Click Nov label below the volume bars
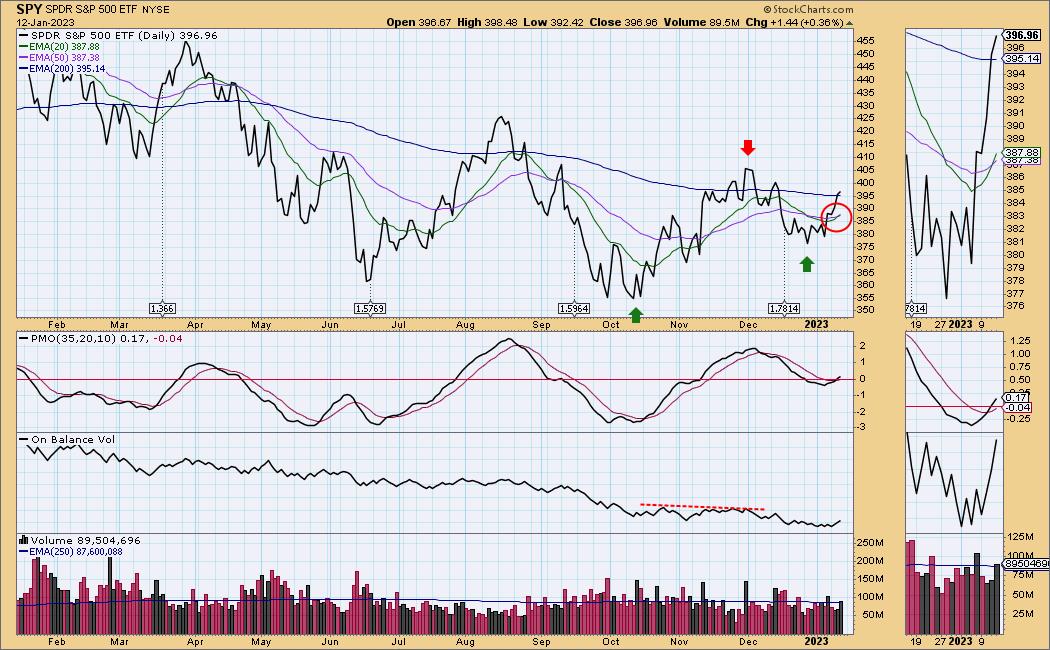Screen dimensions: 1050x650 tap(679, 641)
